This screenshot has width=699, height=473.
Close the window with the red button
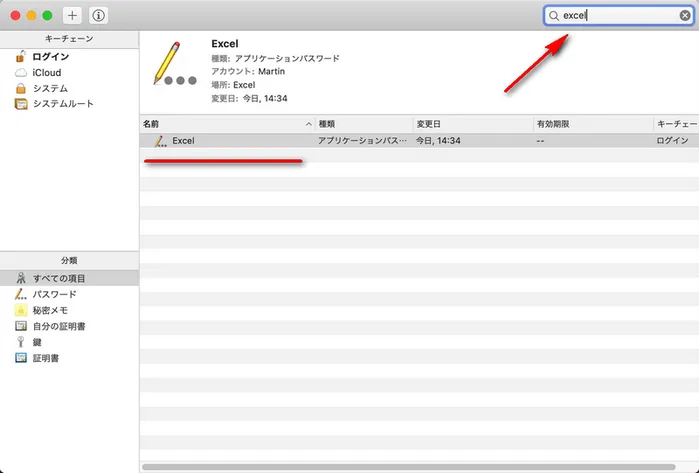point(15,16)
